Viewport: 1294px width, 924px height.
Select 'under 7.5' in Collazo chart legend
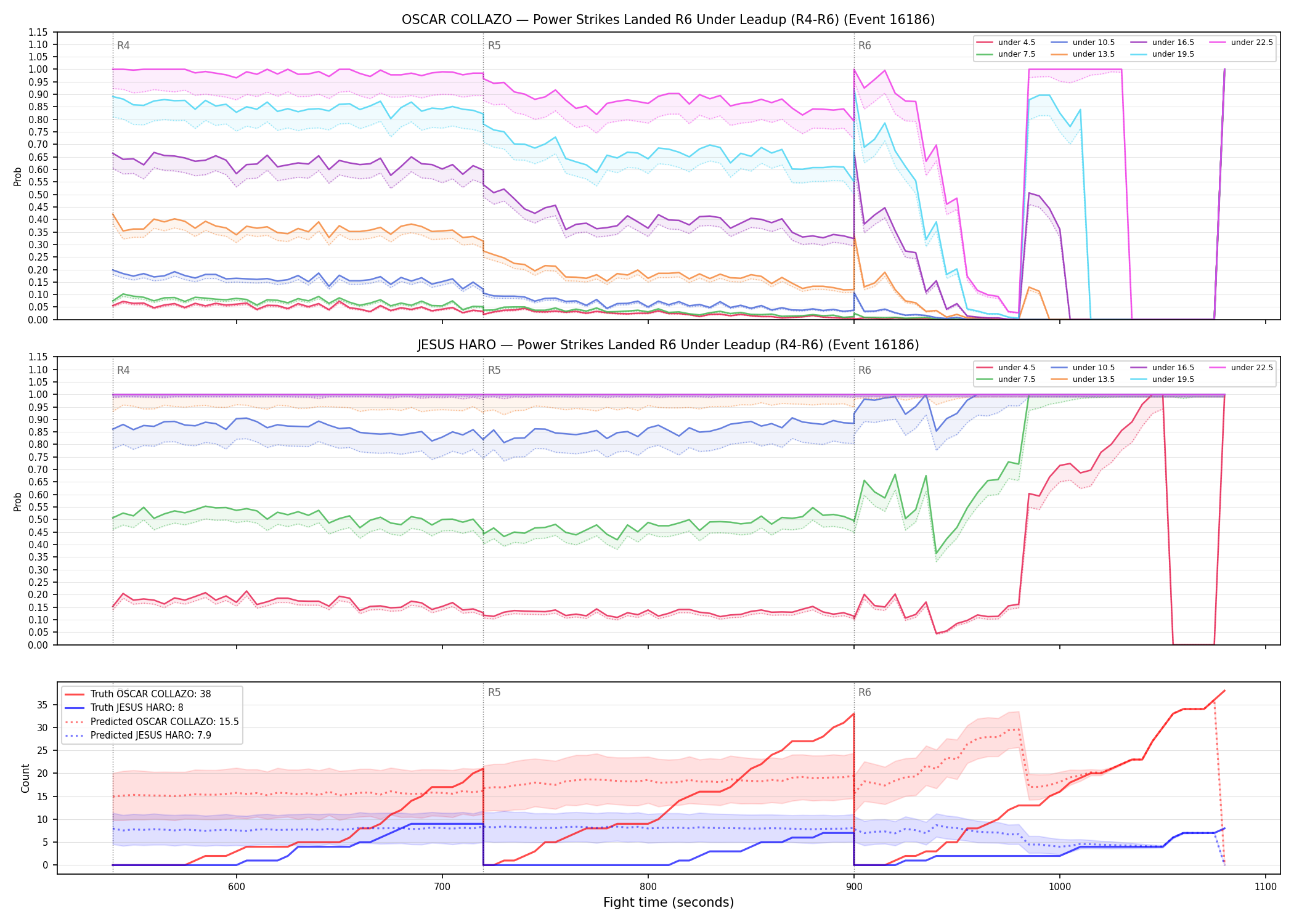tap(1006, 54)
